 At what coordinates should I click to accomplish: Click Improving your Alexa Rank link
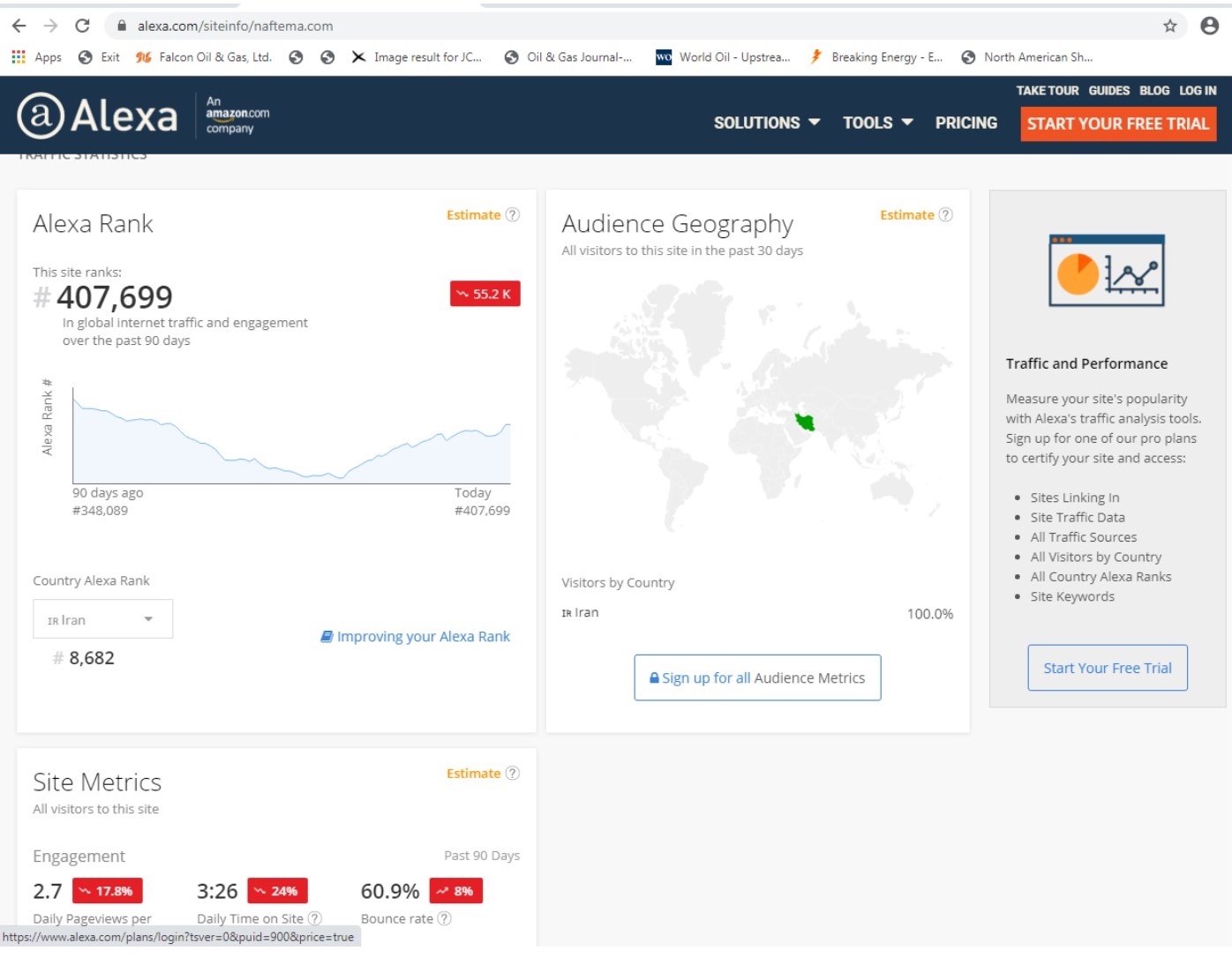pos(416,637)
